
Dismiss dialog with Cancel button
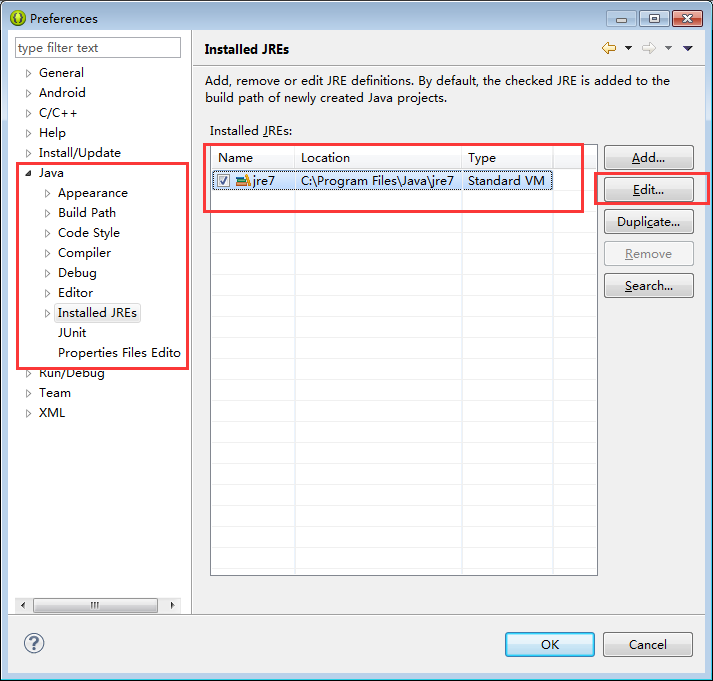click(x=648, y=644)
